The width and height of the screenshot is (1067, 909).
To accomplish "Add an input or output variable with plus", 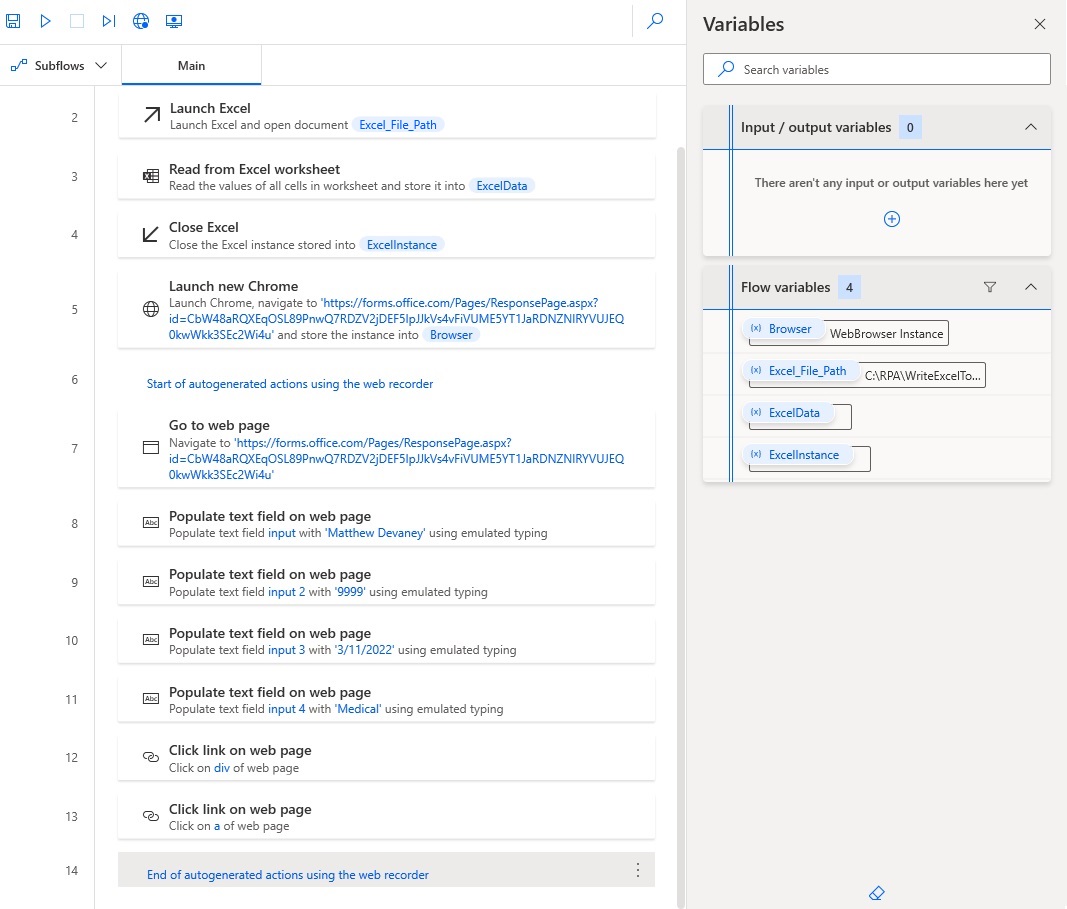I will click(891, 219).
